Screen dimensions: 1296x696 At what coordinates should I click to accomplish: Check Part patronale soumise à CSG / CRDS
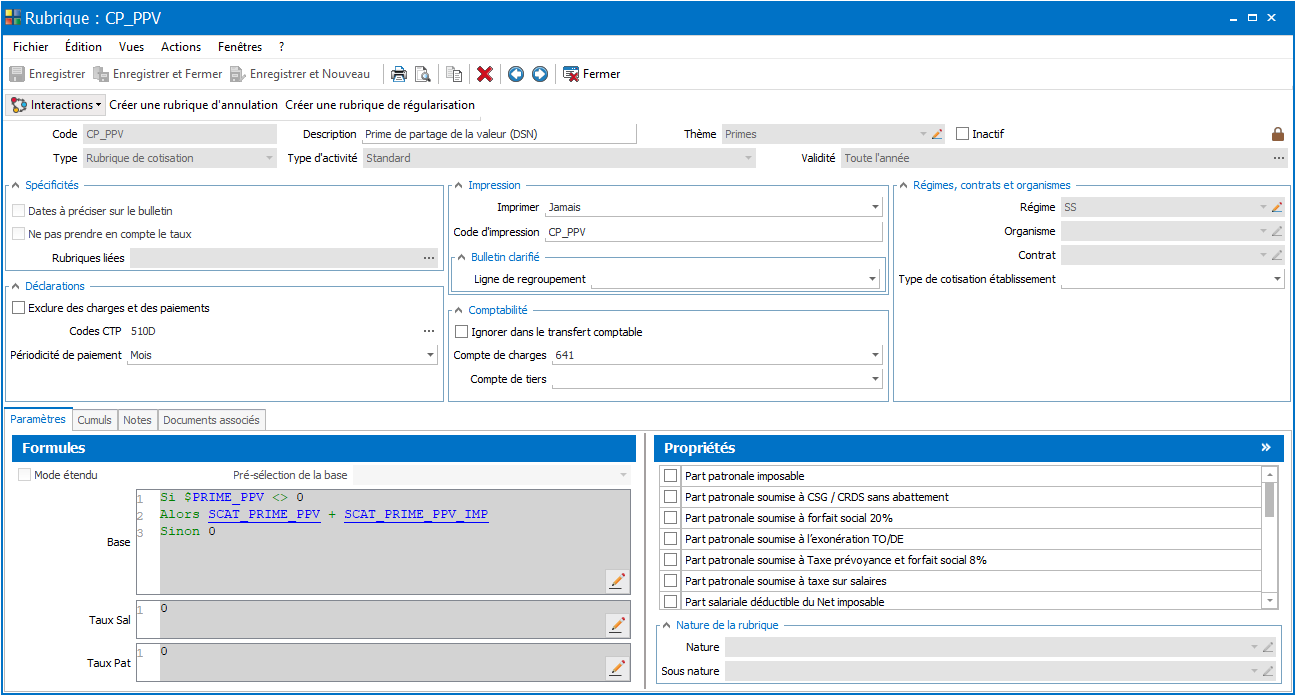pyautogui.click(x=670, y=497)
